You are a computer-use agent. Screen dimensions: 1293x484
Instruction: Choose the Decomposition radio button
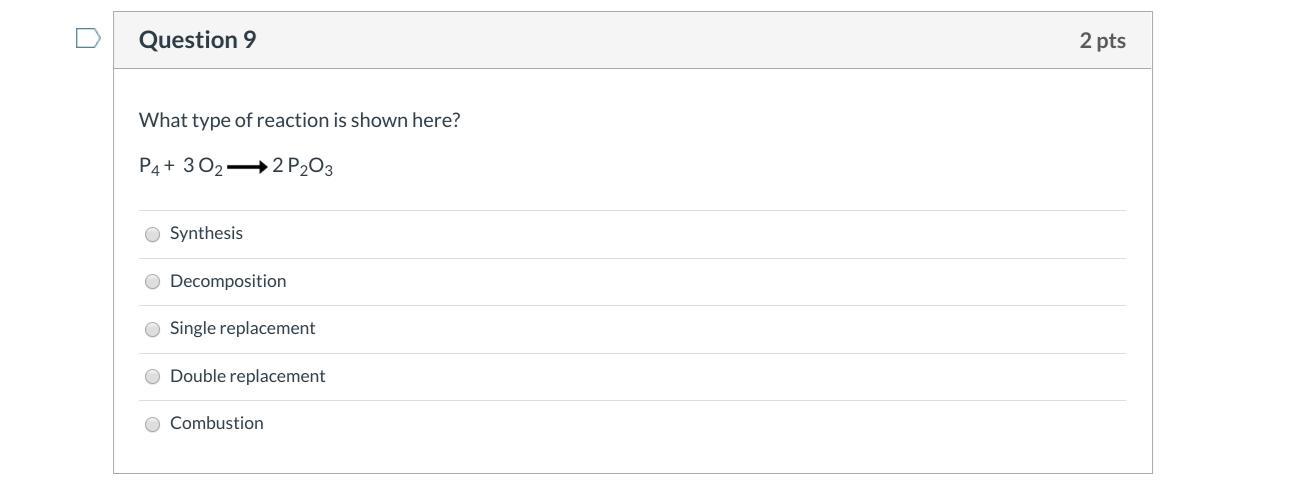(x=153, y=282)
